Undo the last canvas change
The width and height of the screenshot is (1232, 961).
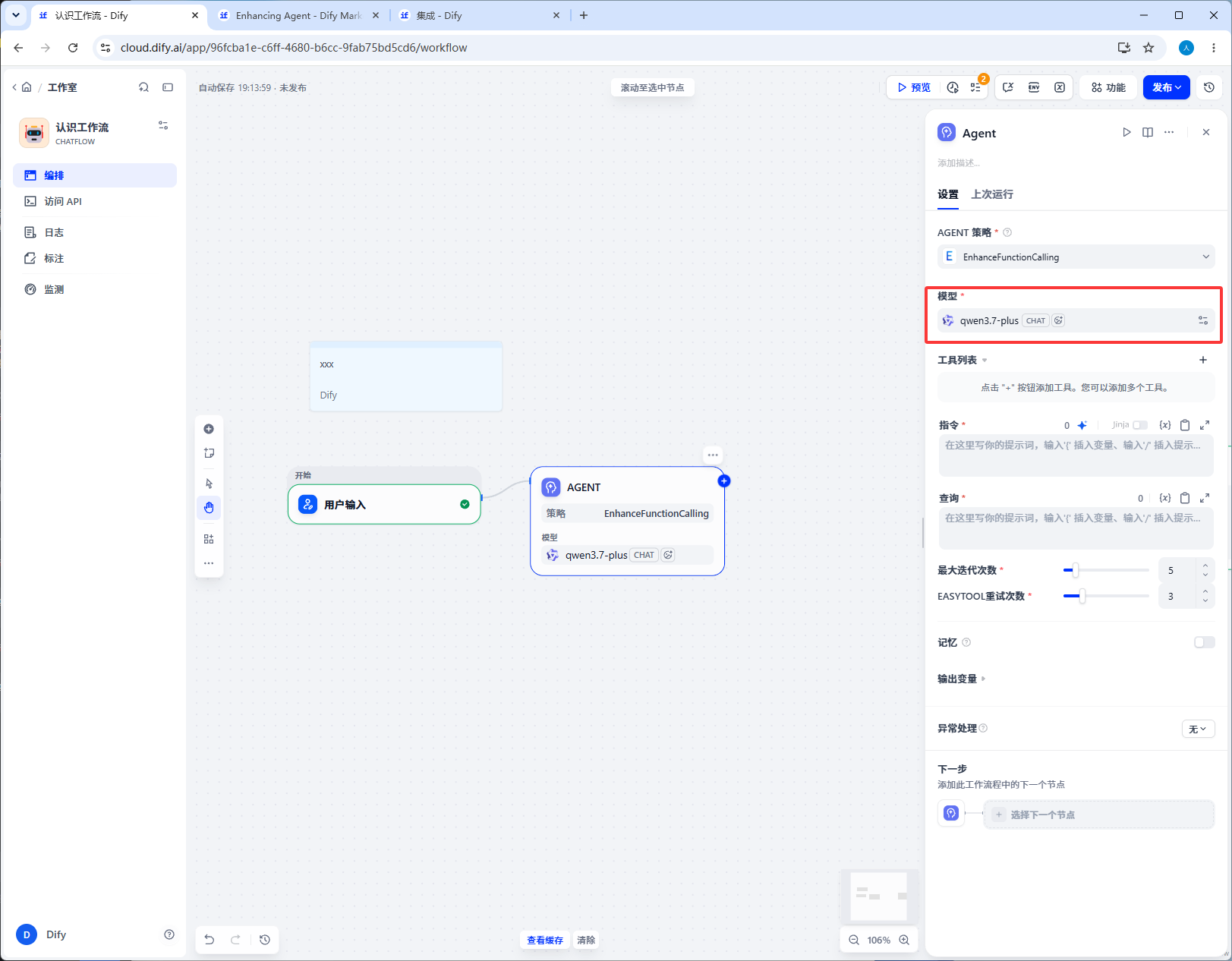click(x=210, y=940)
